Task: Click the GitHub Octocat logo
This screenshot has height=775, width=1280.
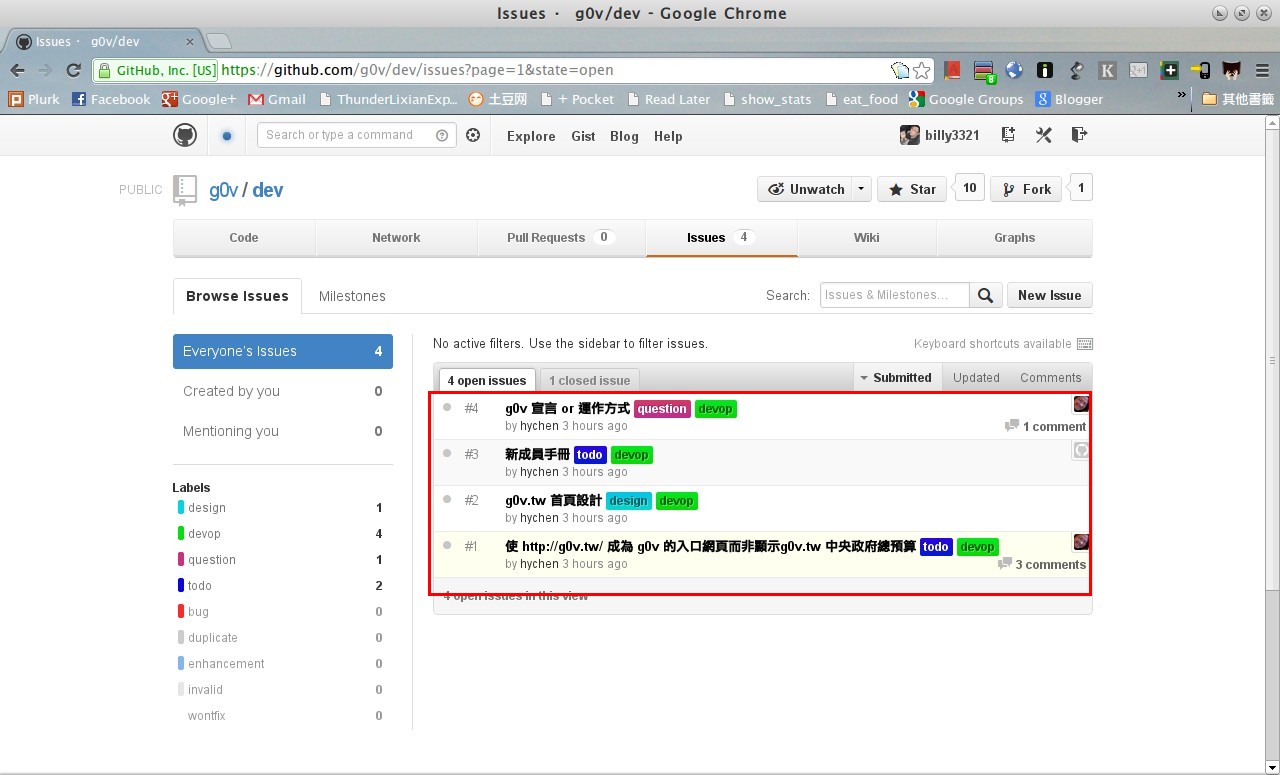Action: coord(185,135)
